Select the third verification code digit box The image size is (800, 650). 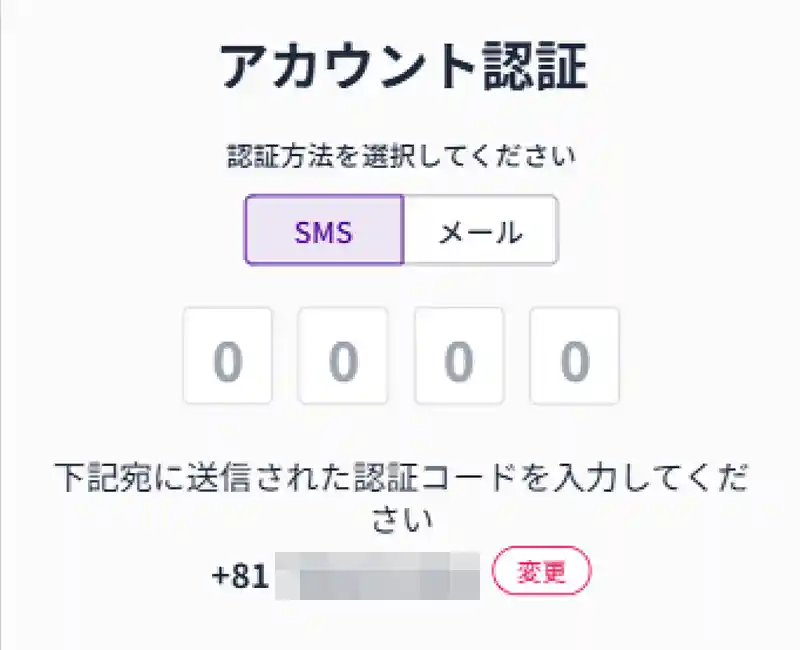459,356
